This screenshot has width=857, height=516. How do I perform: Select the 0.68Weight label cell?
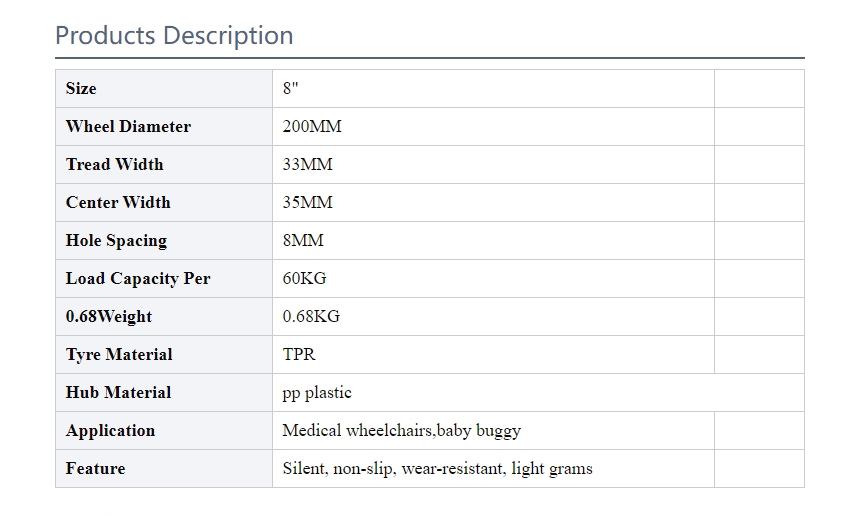click(x=164, y=316)
